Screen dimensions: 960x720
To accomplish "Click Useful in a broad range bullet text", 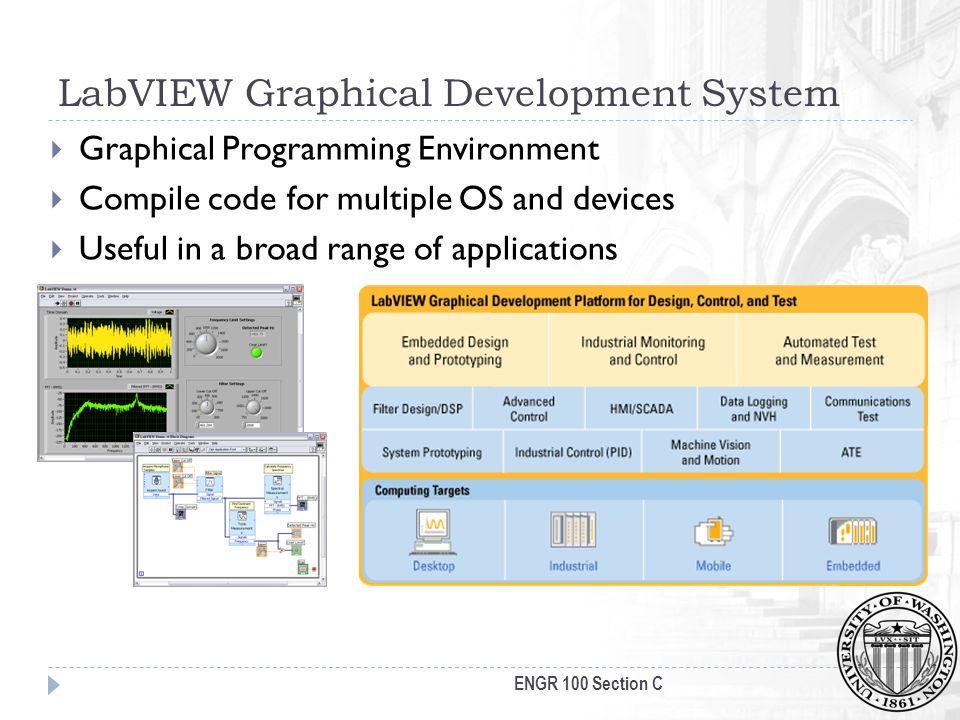I will (348, 249).
